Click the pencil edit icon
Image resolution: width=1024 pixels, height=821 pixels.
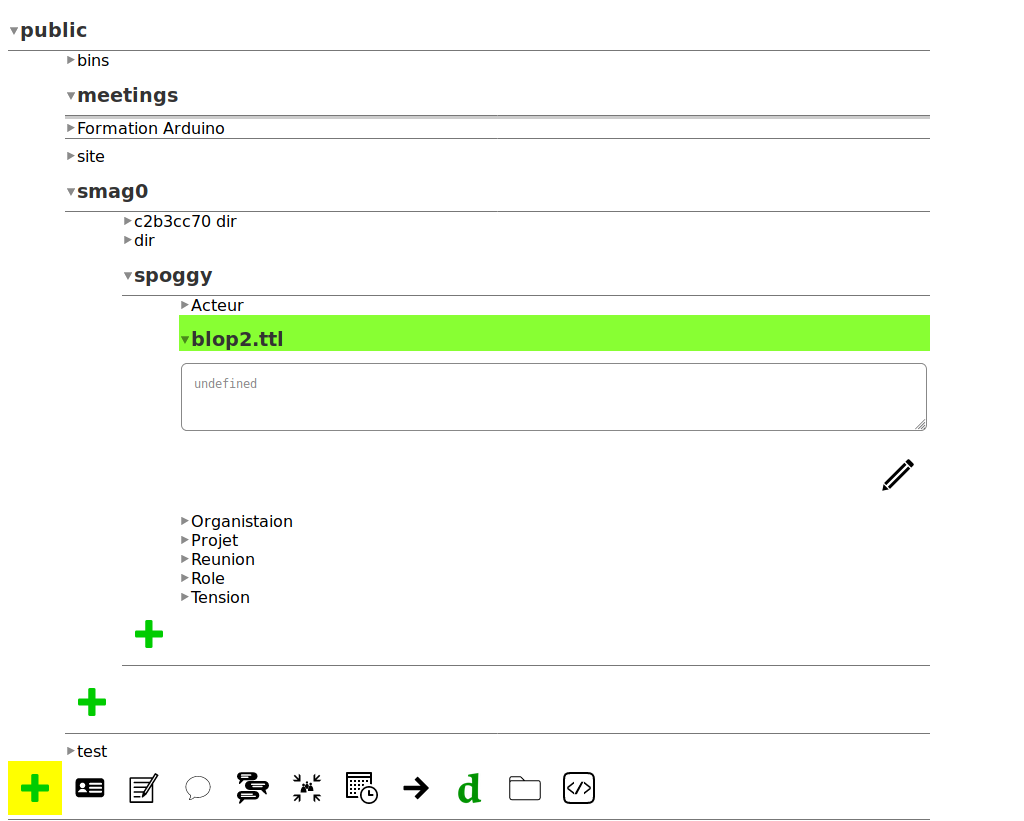coord(897,475)
